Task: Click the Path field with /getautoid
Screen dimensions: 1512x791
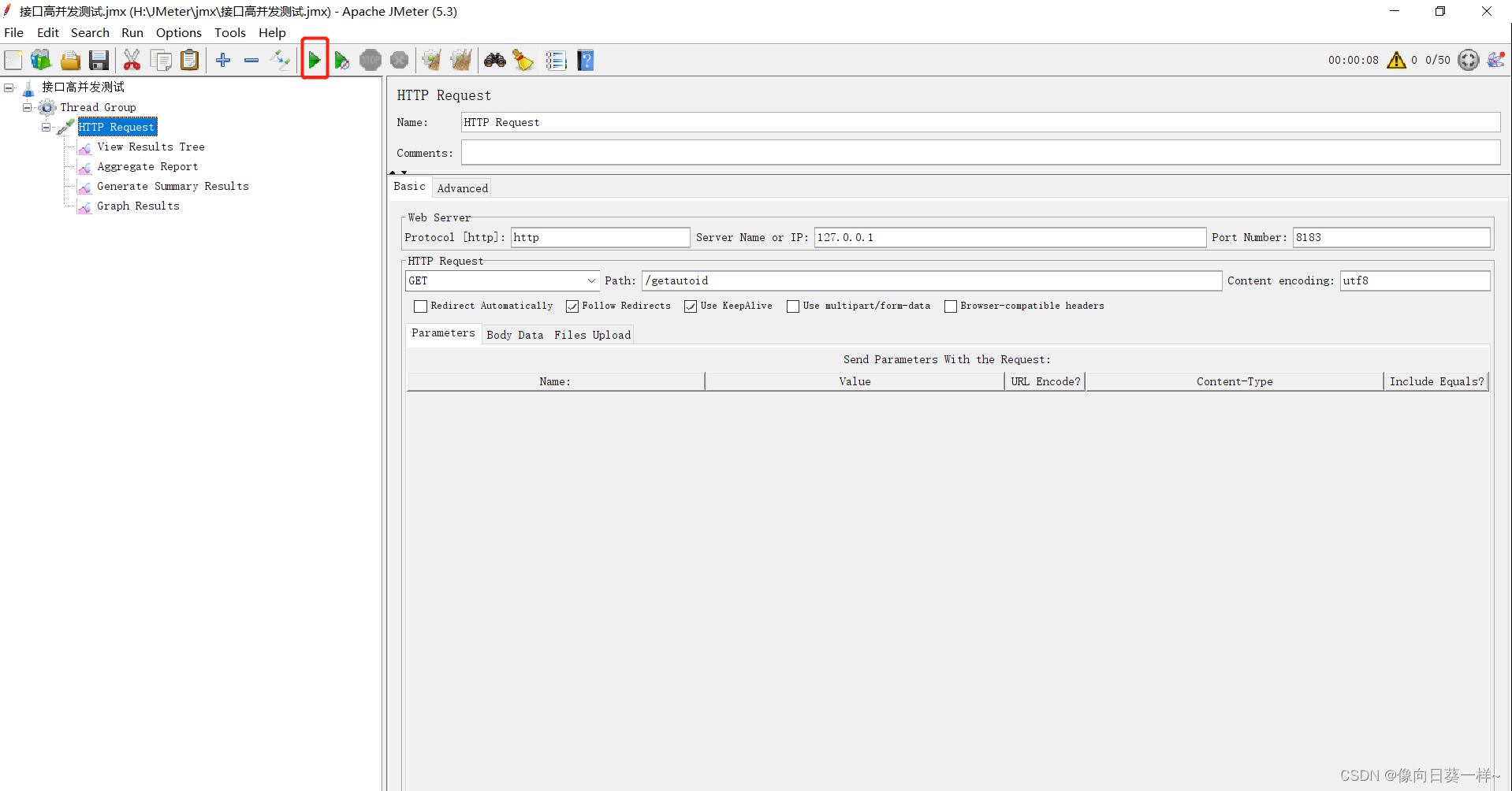Action: tap(932, 280)
